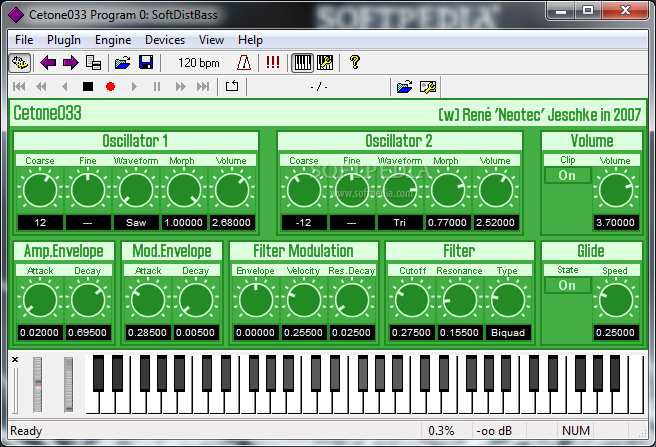Click the play triangle button
656x447 pixels.
tap(134, 87)
